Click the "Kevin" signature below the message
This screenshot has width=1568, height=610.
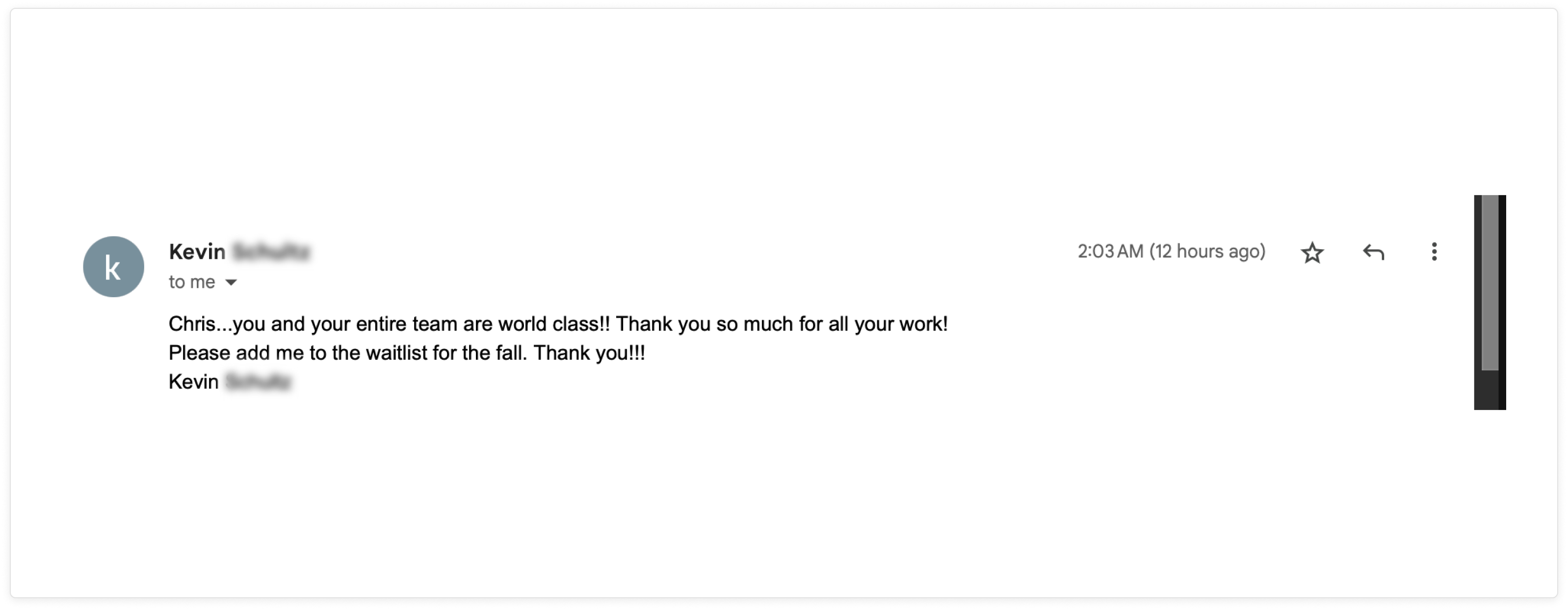193,381
